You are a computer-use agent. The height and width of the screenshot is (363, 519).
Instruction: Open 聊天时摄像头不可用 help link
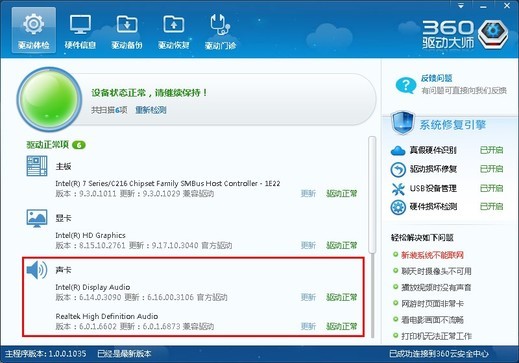pyautogui.click(x=436, y=271)
